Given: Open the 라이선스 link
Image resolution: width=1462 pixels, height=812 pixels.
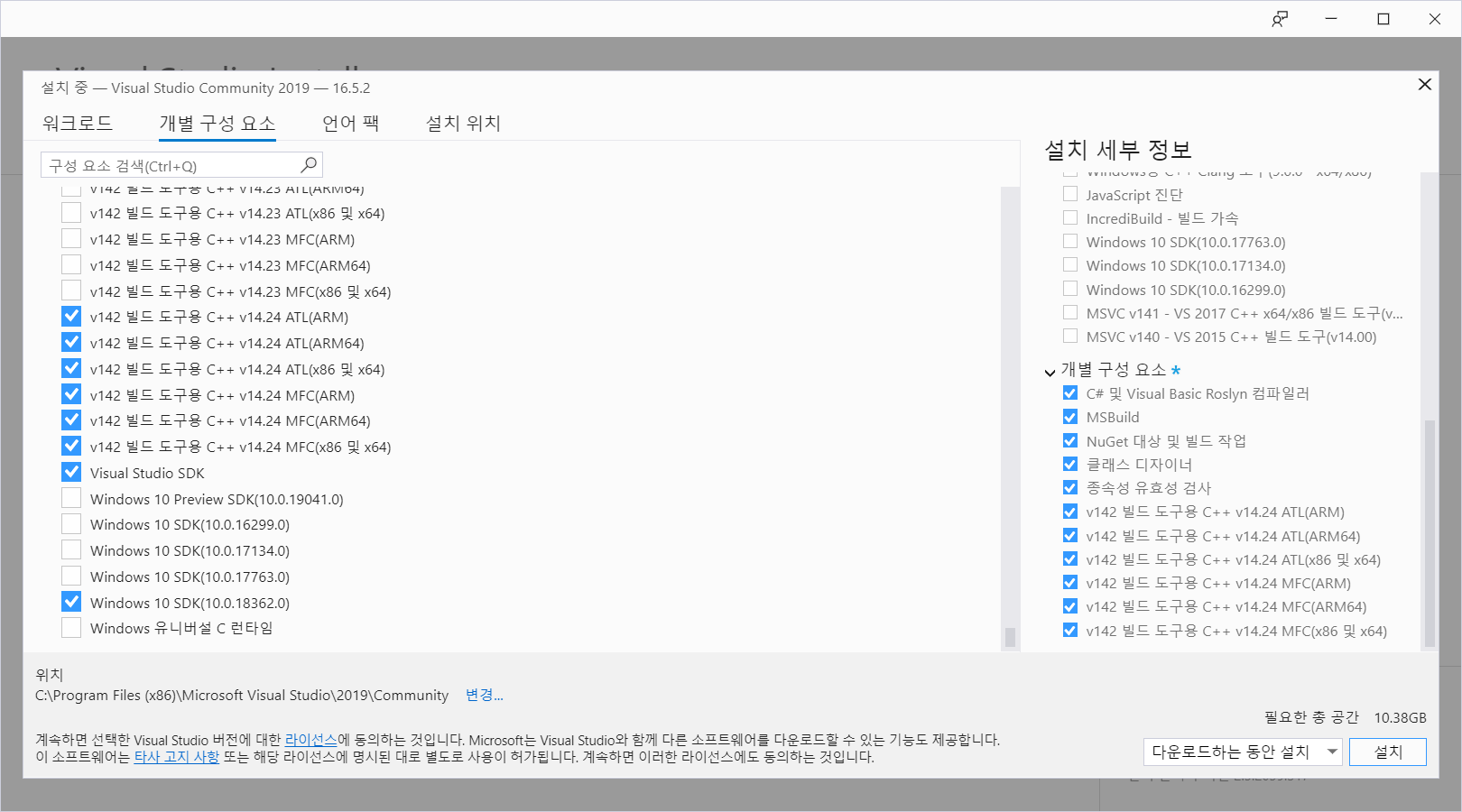Looking at the screenshot, I should [310, 740].
